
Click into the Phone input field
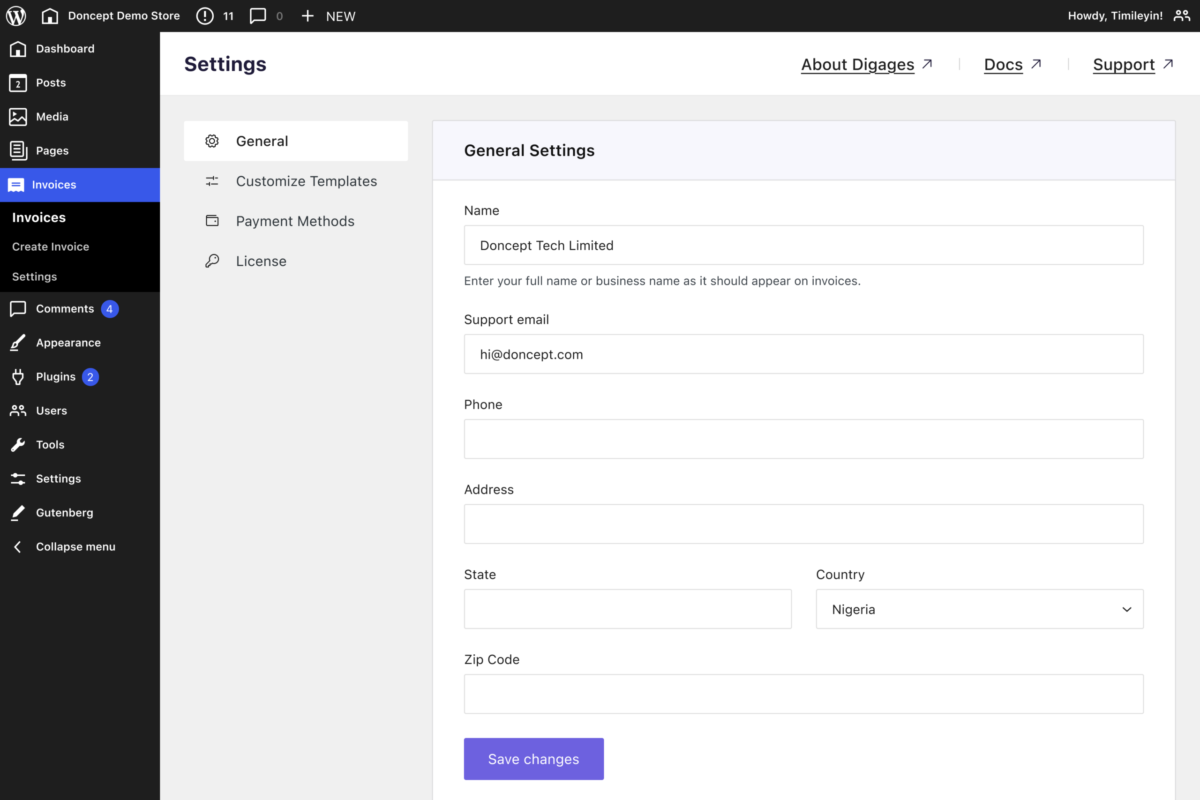[803, 439]
